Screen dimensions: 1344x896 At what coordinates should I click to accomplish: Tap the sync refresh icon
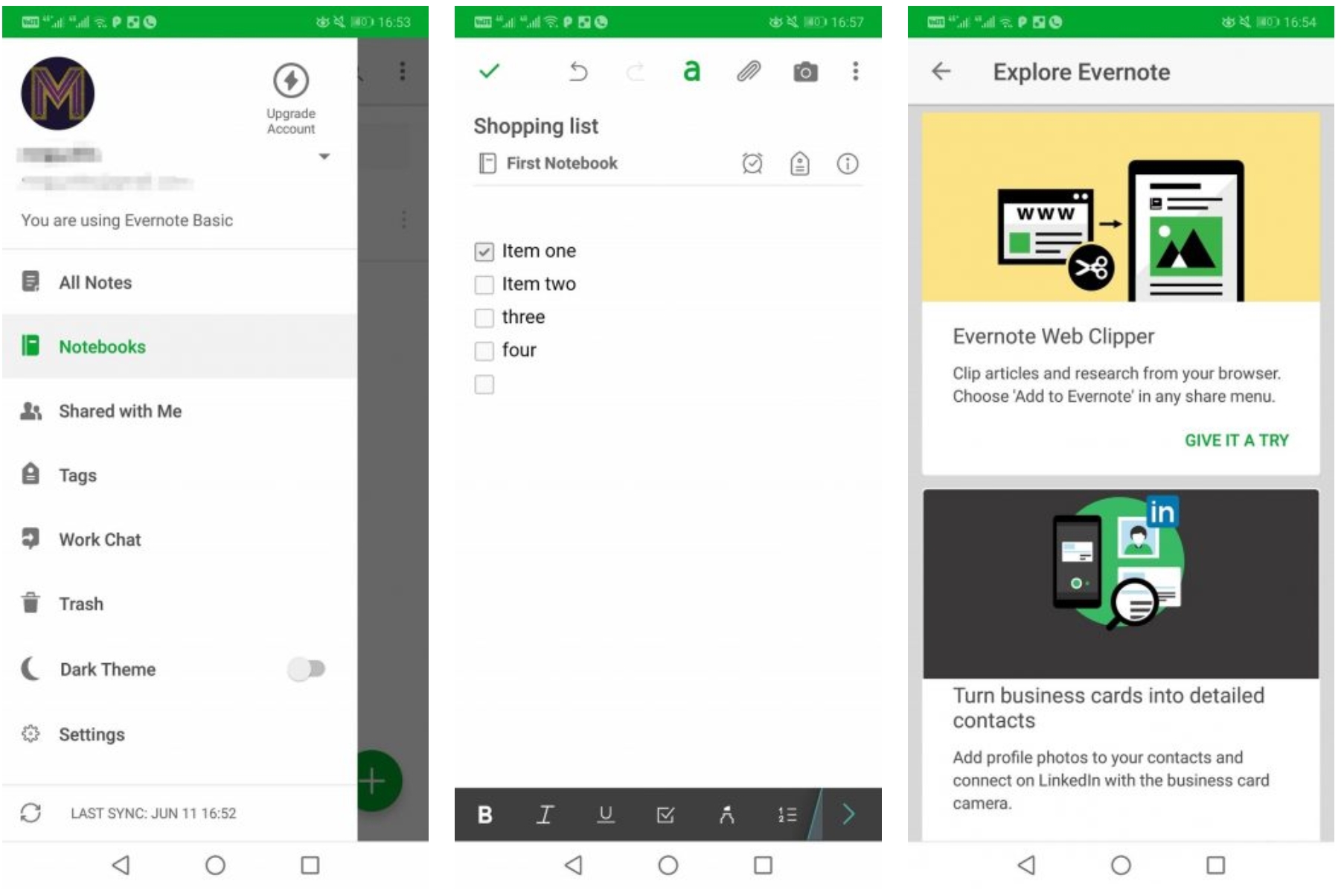pos(31,813)
